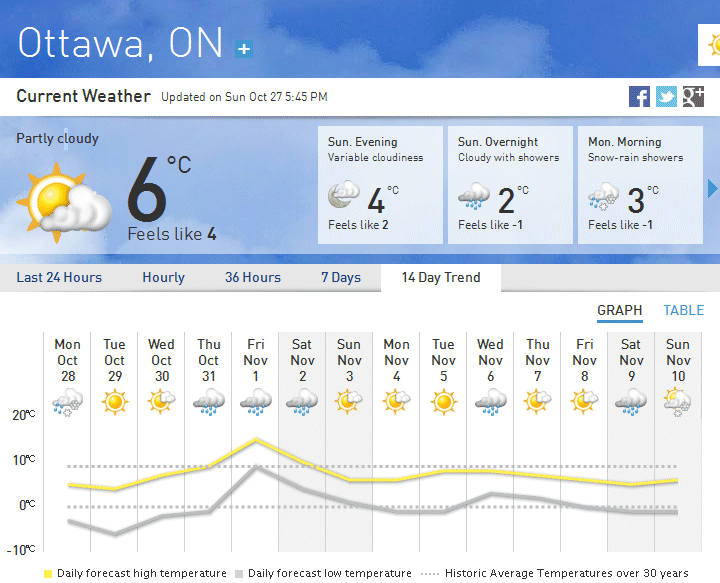Share on Google Plus

(692, 96)
